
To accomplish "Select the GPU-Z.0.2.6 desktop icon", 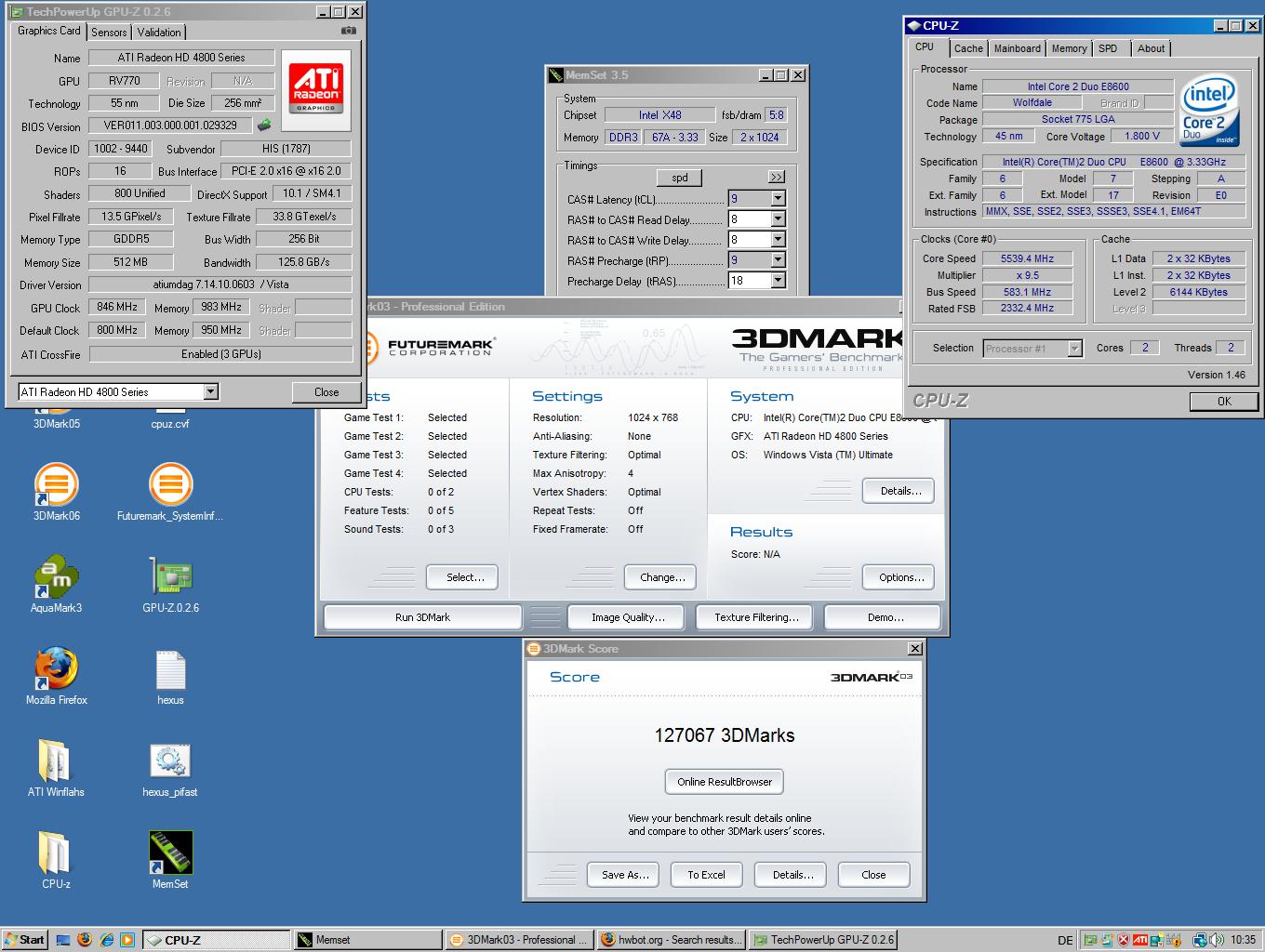I will [x=170, y=585].
